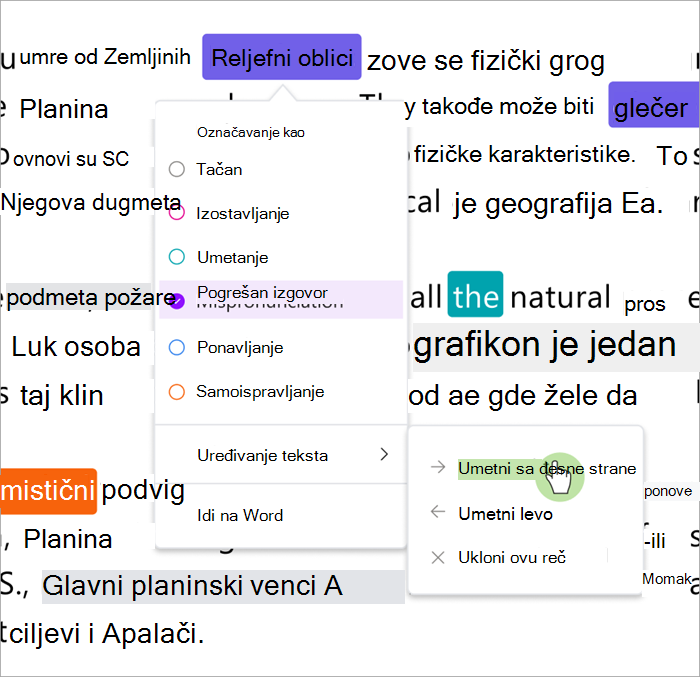Mark word as Izostavljanje
Screen dimensions: 700x677
click(x=177, y=213)
